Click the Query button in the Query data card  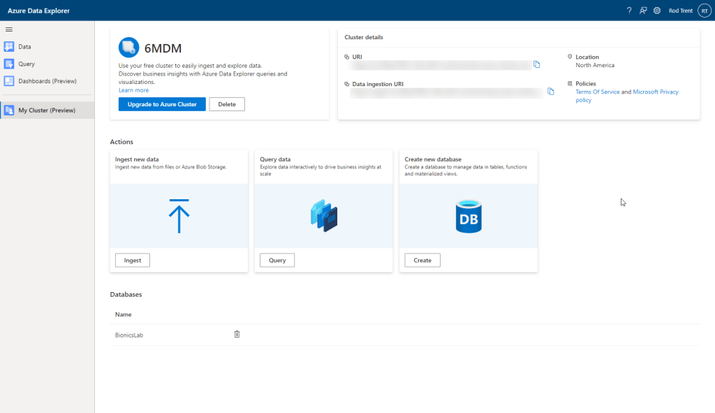point(277,260)
